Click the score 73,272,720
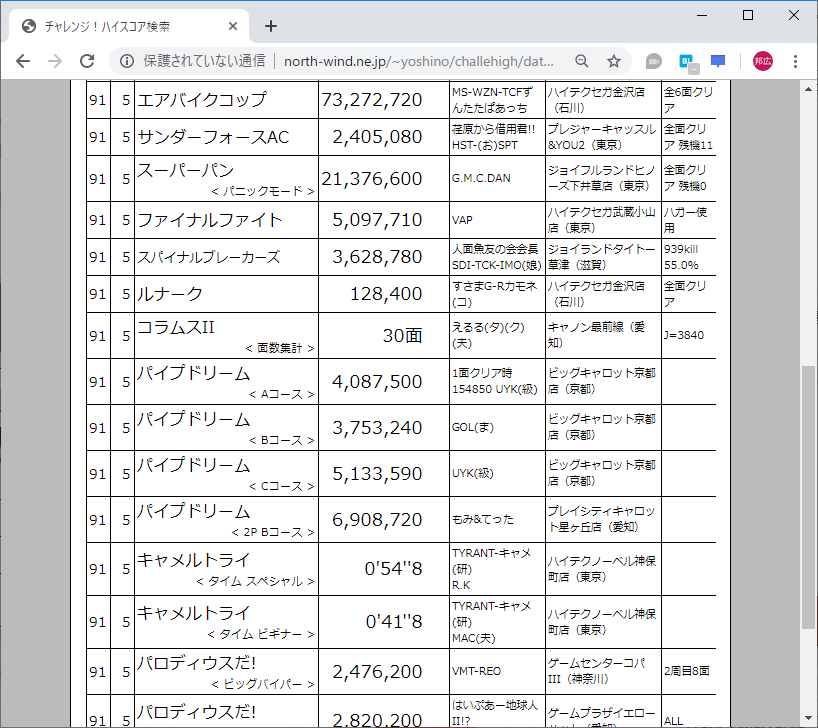Image resolution: width=818 pixels, height=728 pixels. [371, 100]
